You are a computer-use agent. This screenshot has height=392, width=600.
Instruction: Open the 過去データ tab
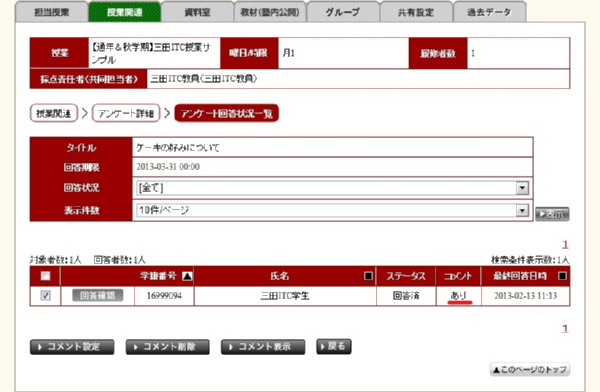(489, 12)
